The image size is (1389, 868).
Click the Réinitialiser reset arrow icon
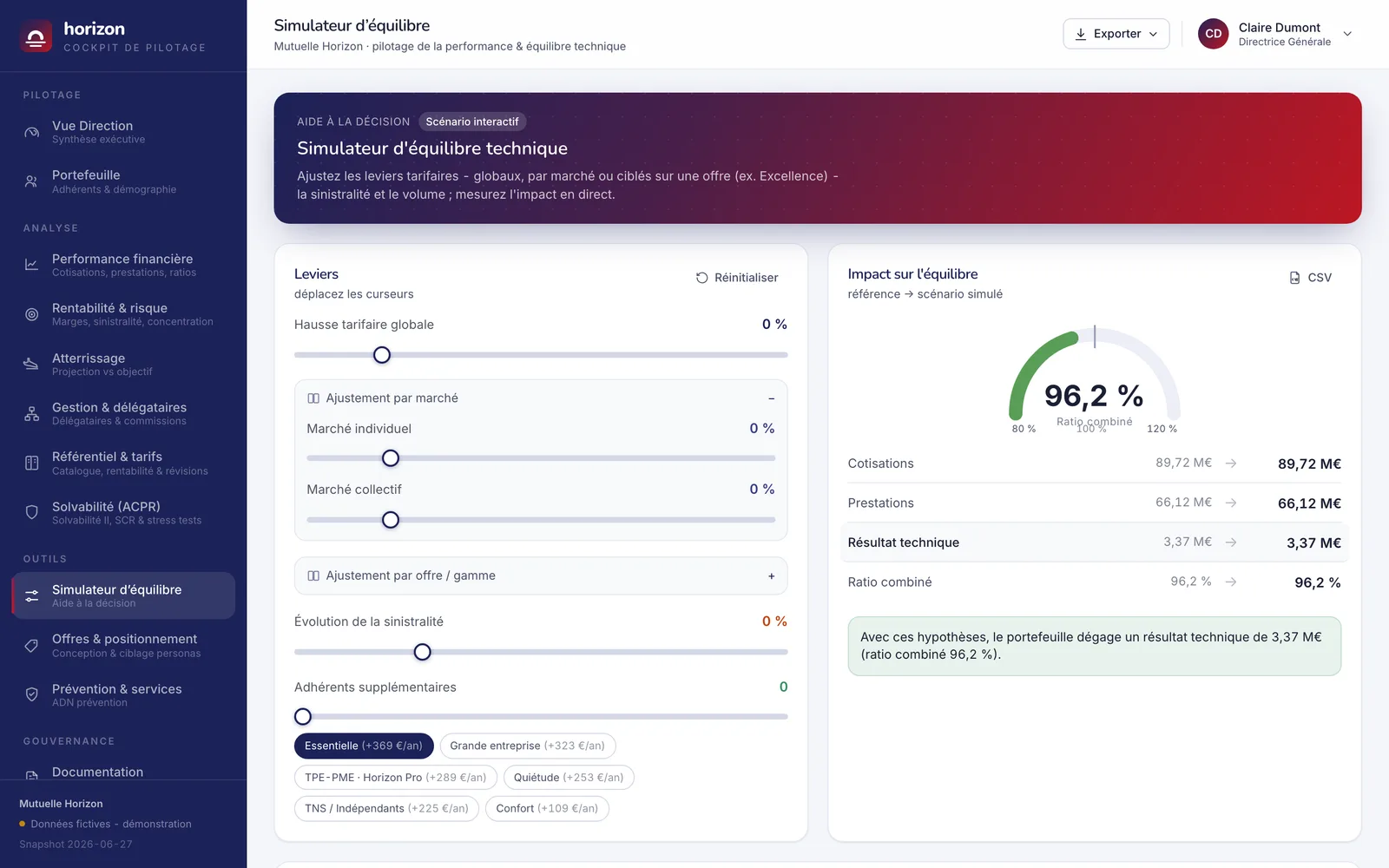pos(701,278)
